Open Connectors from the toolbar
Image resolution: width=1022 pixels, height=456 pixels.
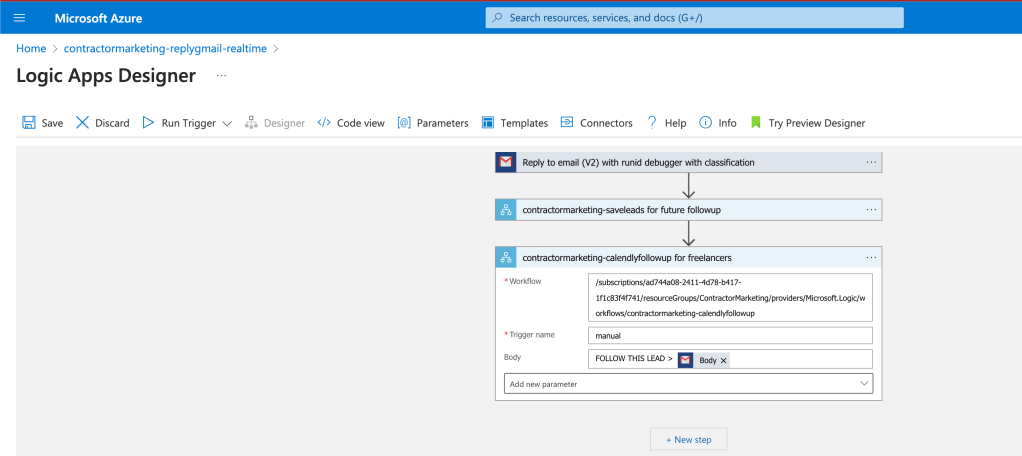click(596, 122)
